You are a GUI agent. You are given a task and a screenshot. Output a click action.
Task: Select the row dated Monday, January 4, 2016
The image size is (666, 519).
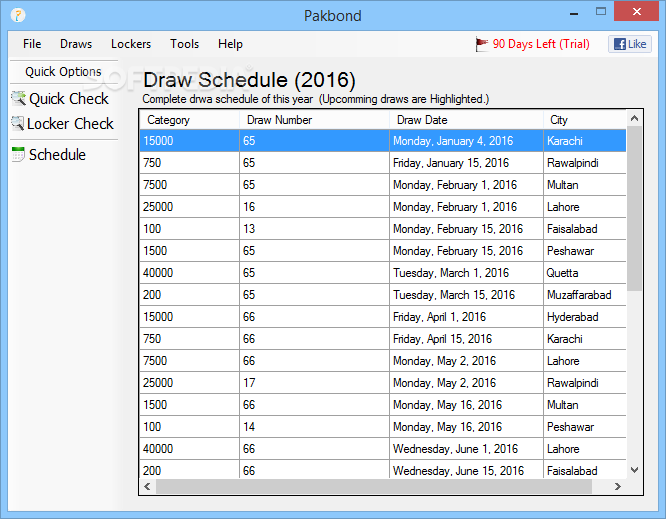(383, 141)
